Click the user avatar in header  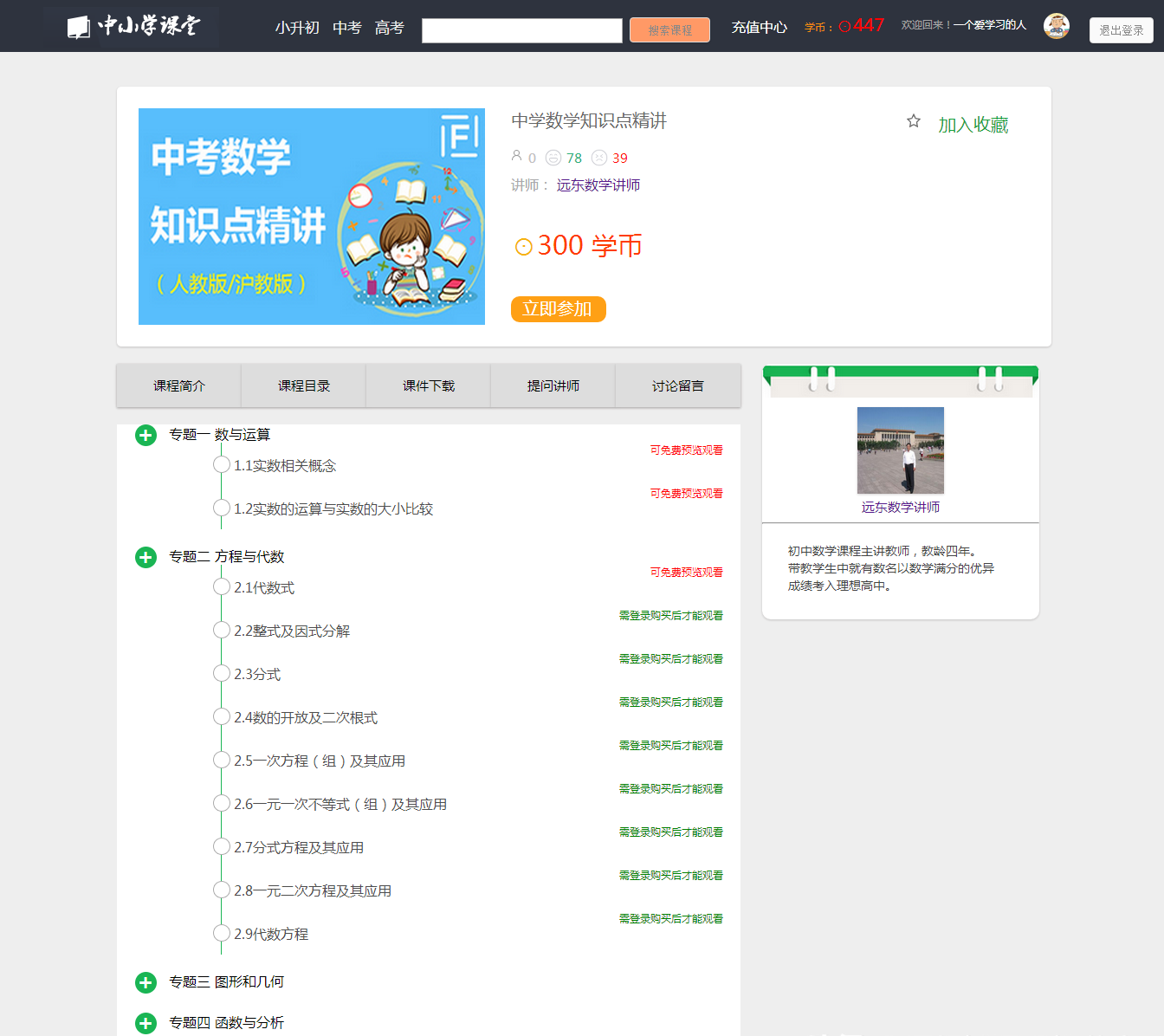pos(1057,26)
